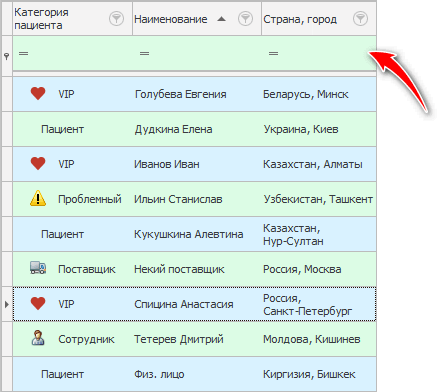
Task: Select Категория пациента column header
Action: coord(73,19)
